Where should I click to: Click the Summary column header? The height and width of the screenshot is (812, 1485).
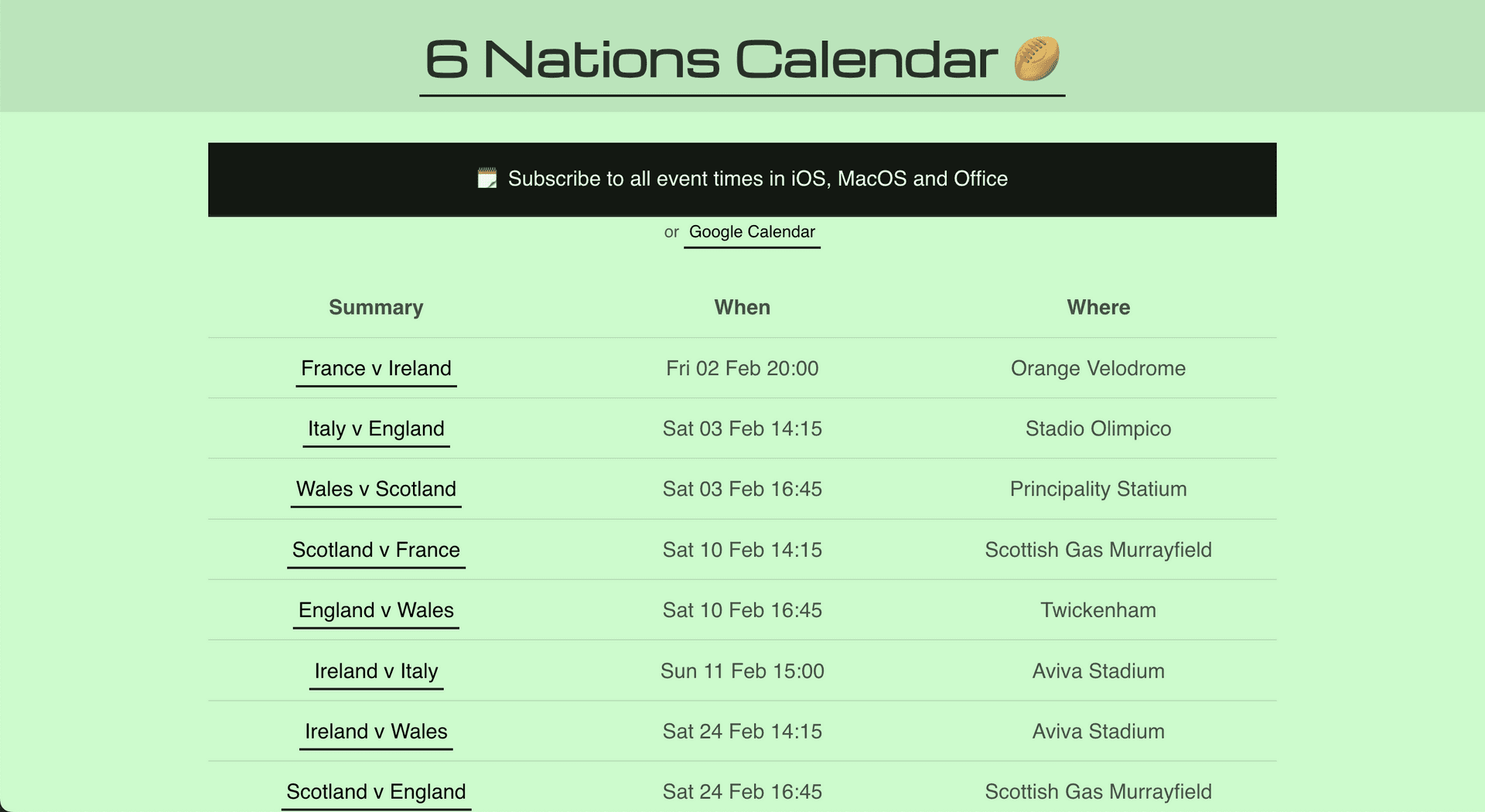[376, 307]
